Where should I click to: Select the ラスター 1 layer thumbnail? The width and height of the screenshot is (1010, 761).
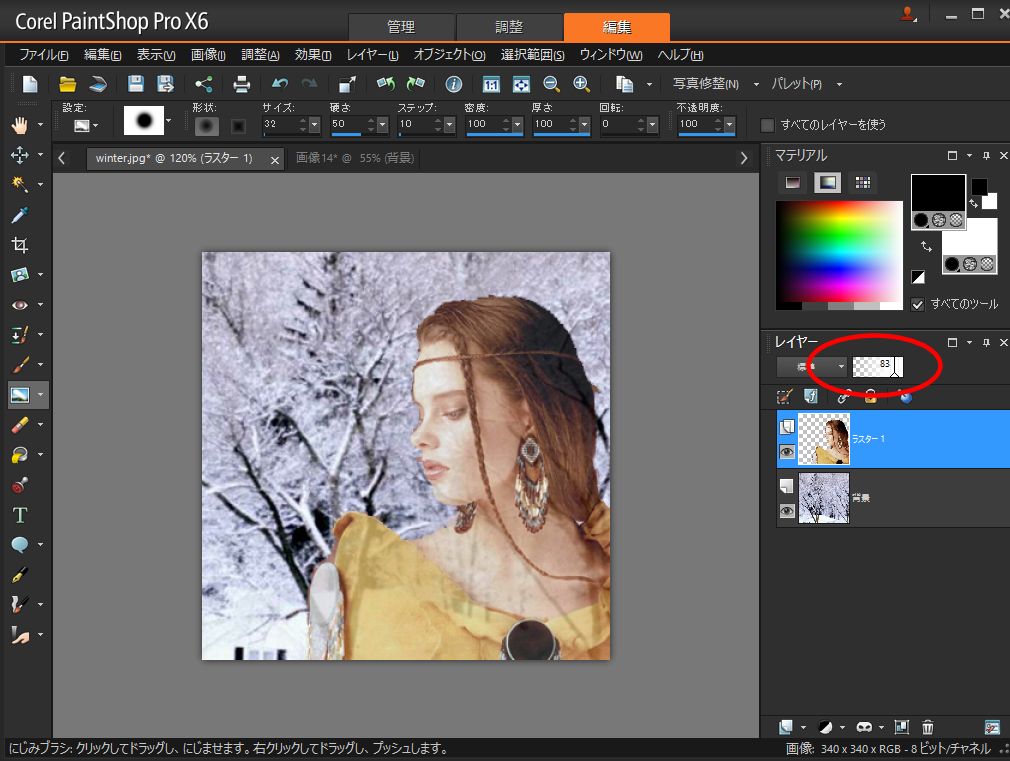pos(824,439)
